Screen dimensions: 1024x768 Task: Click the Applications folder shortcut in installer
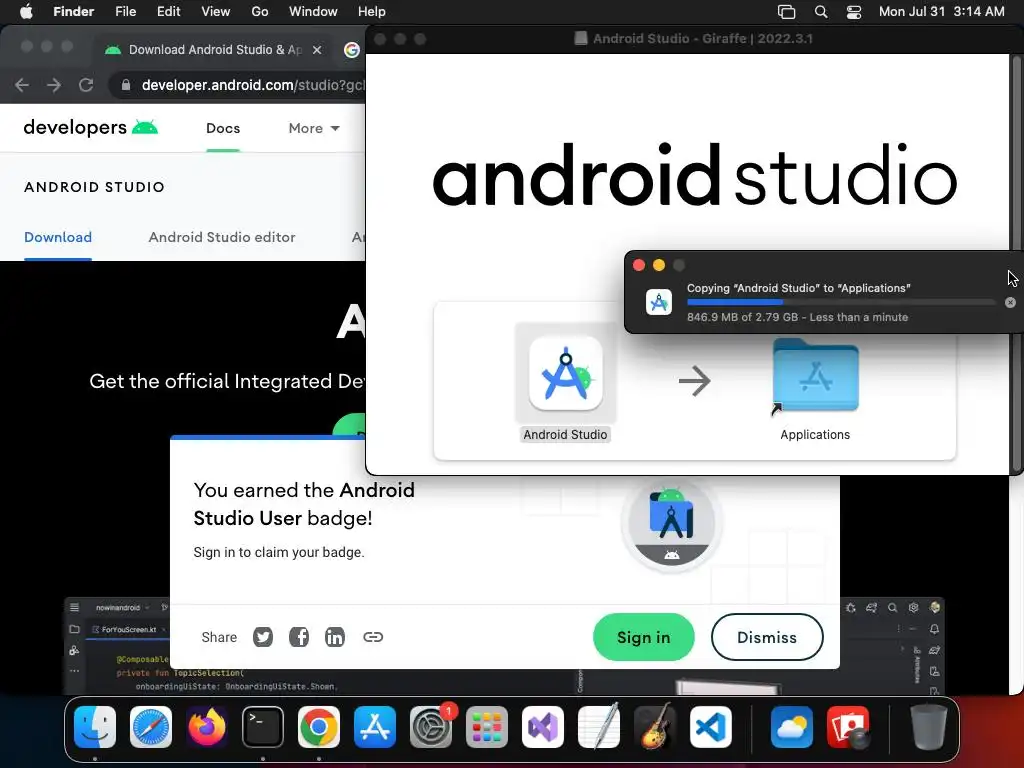pyautogui.click(x=815, y=376)
